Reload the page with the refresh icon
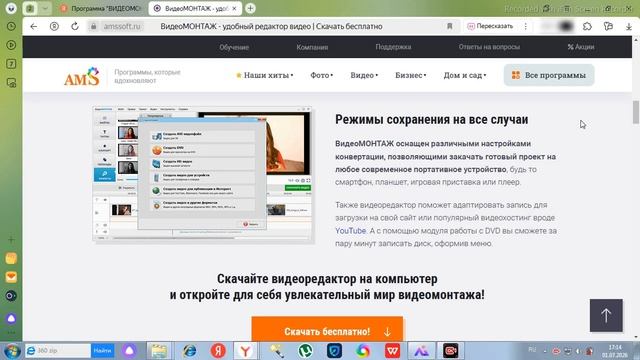640x360 pixels. tap(75, 26)
